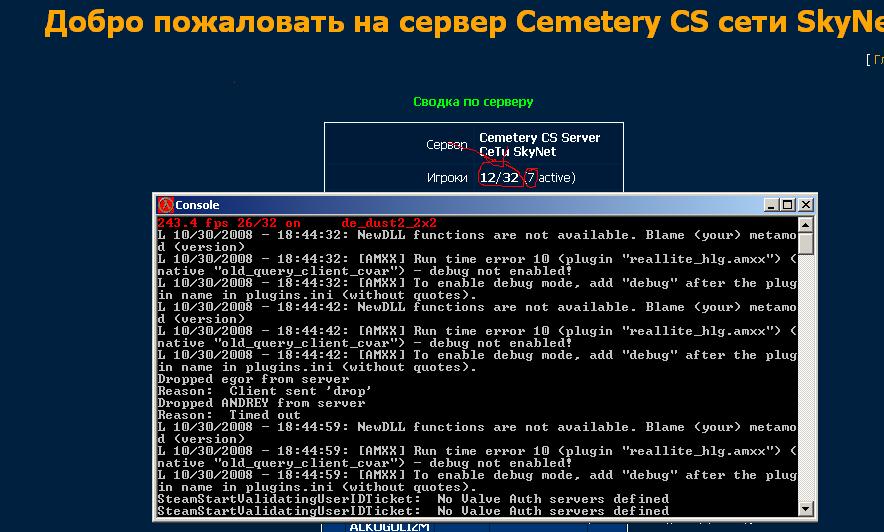Maximize the Console window

tap(788, 205)
